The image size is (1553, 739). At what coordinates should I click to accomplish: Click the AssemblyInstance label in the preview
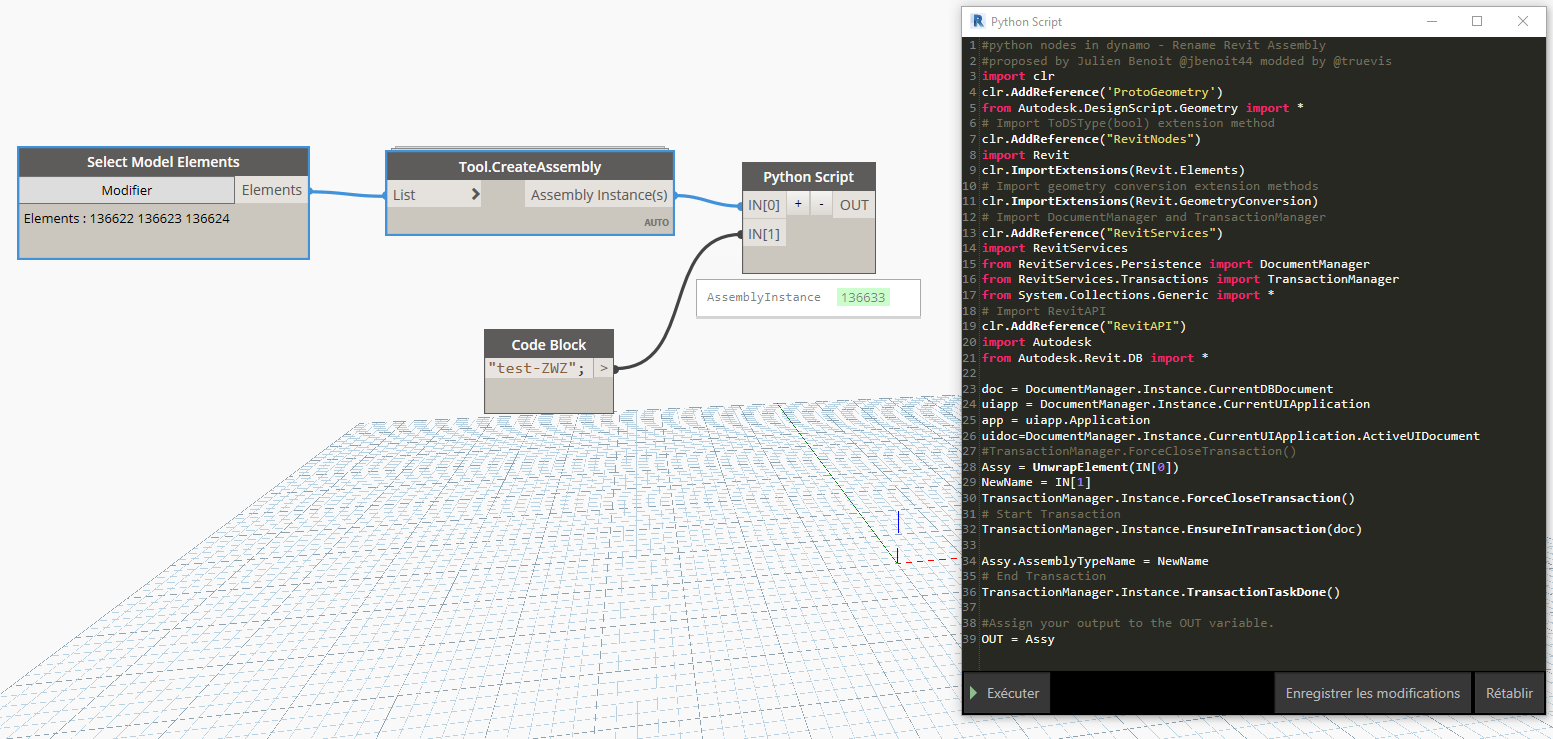(763, 297)
